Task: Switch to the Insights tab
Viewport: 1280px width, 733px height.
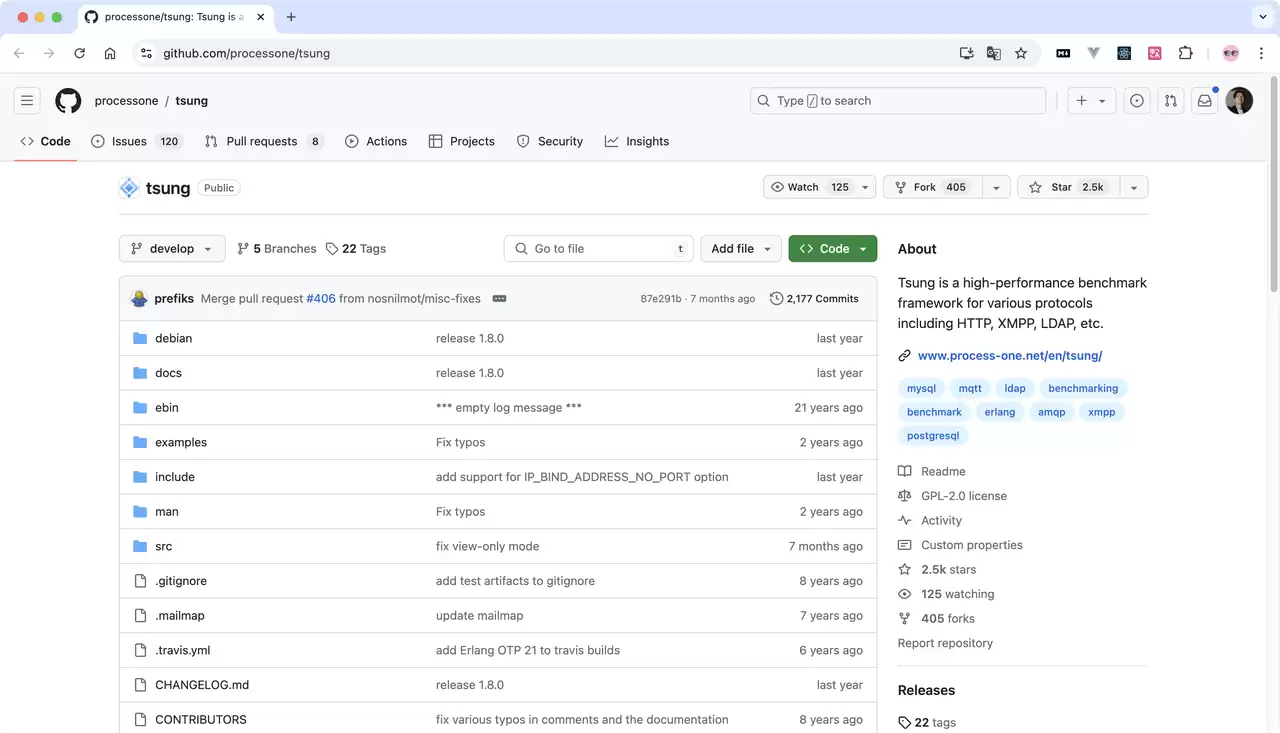Action: click(x=637, y=141)
